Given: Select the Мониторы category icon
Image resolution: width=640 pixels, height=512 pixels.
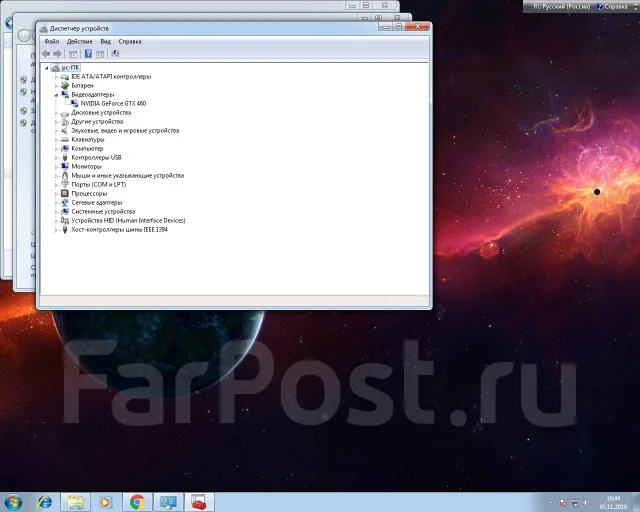Looking at the screenshot, I should tap(64, 167).
